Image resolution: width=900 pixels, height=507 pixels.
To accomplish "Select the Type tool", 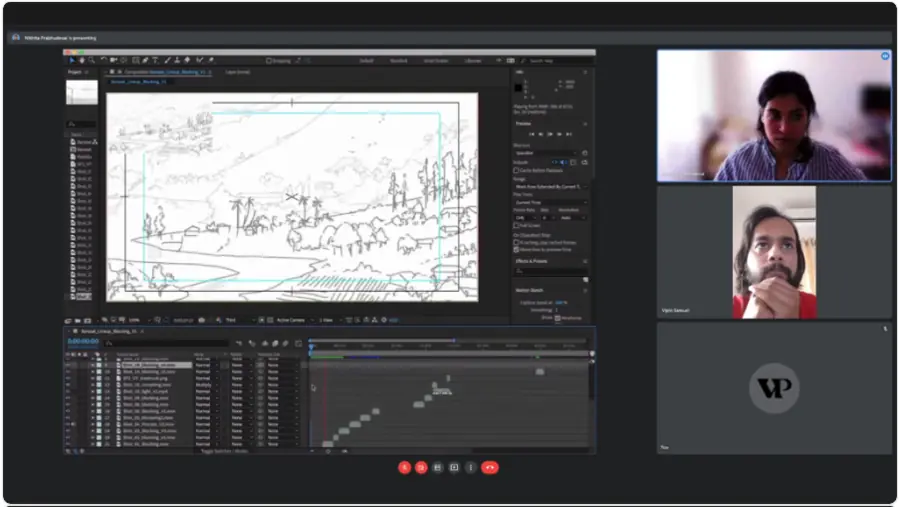I will (x=155, y=60).
